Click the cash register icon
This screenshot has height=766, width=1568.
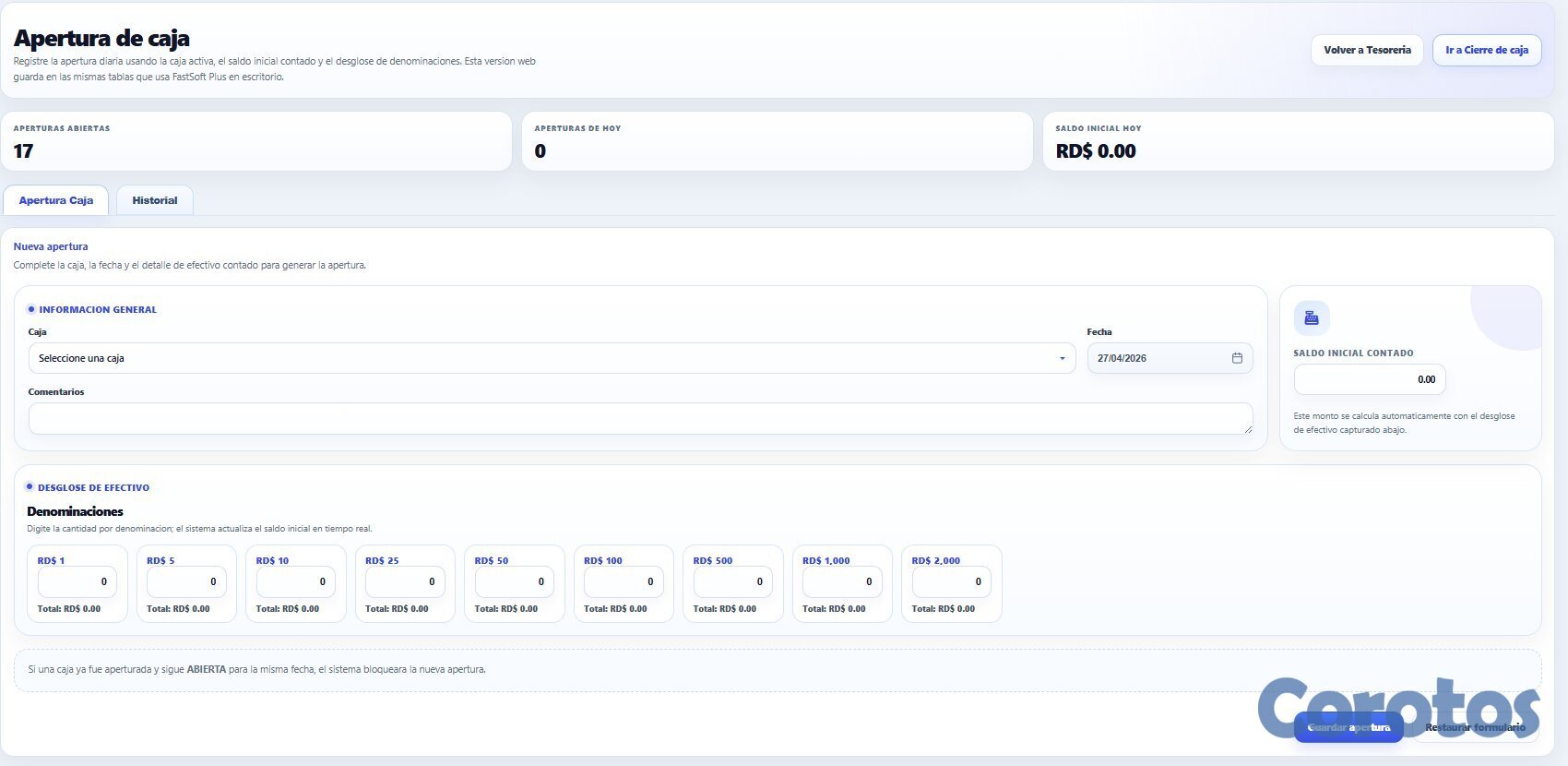[x=1311, y=318]
